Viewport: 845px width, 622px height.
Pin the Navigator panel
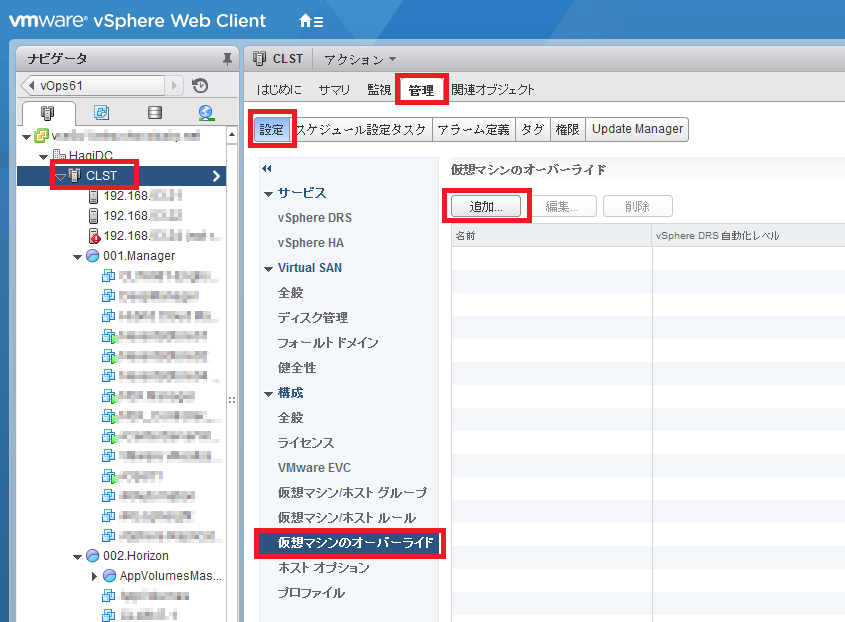(227, 59)
